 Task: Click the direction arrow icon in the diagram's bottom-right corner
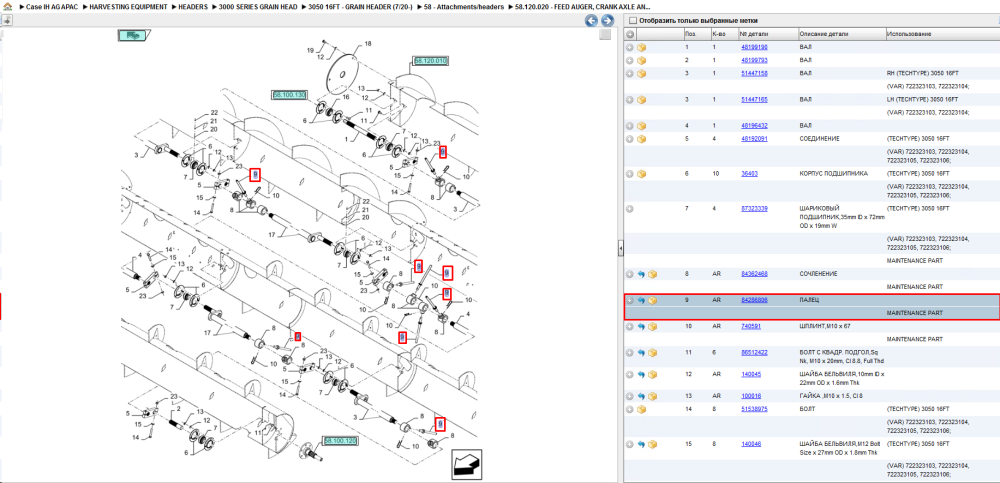pos(468,464)
